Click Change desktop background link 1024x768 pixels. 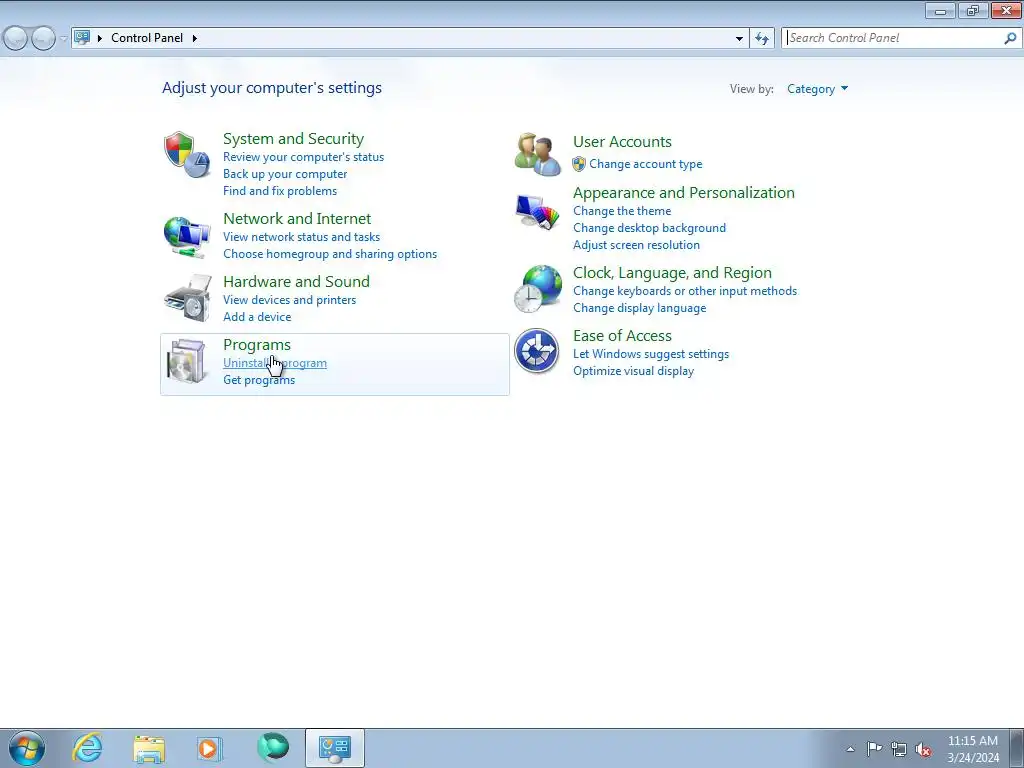click(649, 228)
